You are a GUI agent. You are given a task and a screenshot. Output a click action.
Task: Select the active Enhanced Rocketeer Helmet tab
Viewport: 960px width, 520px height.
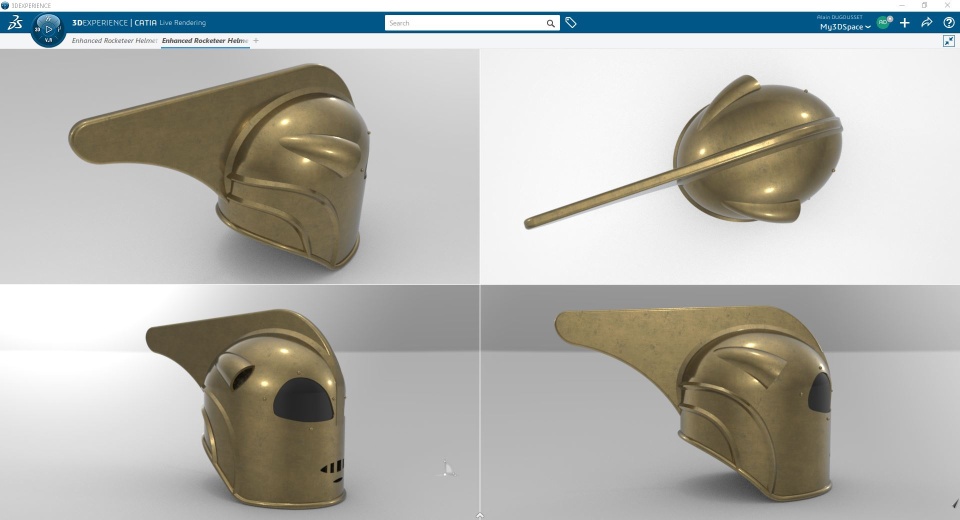point(205,40)
